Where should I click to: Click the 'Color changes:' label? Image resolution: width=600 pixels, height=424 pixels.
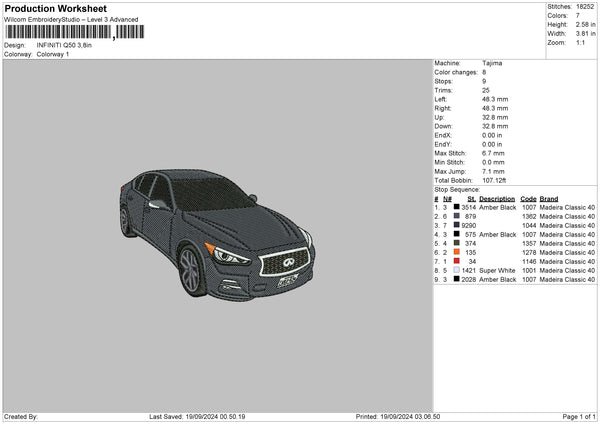coord(456,72)
